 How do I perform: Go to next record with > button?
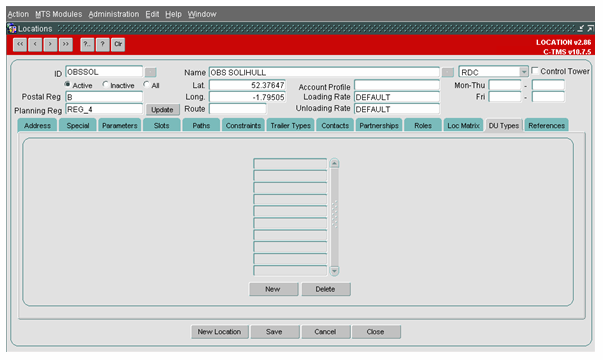tap(50, 45)
